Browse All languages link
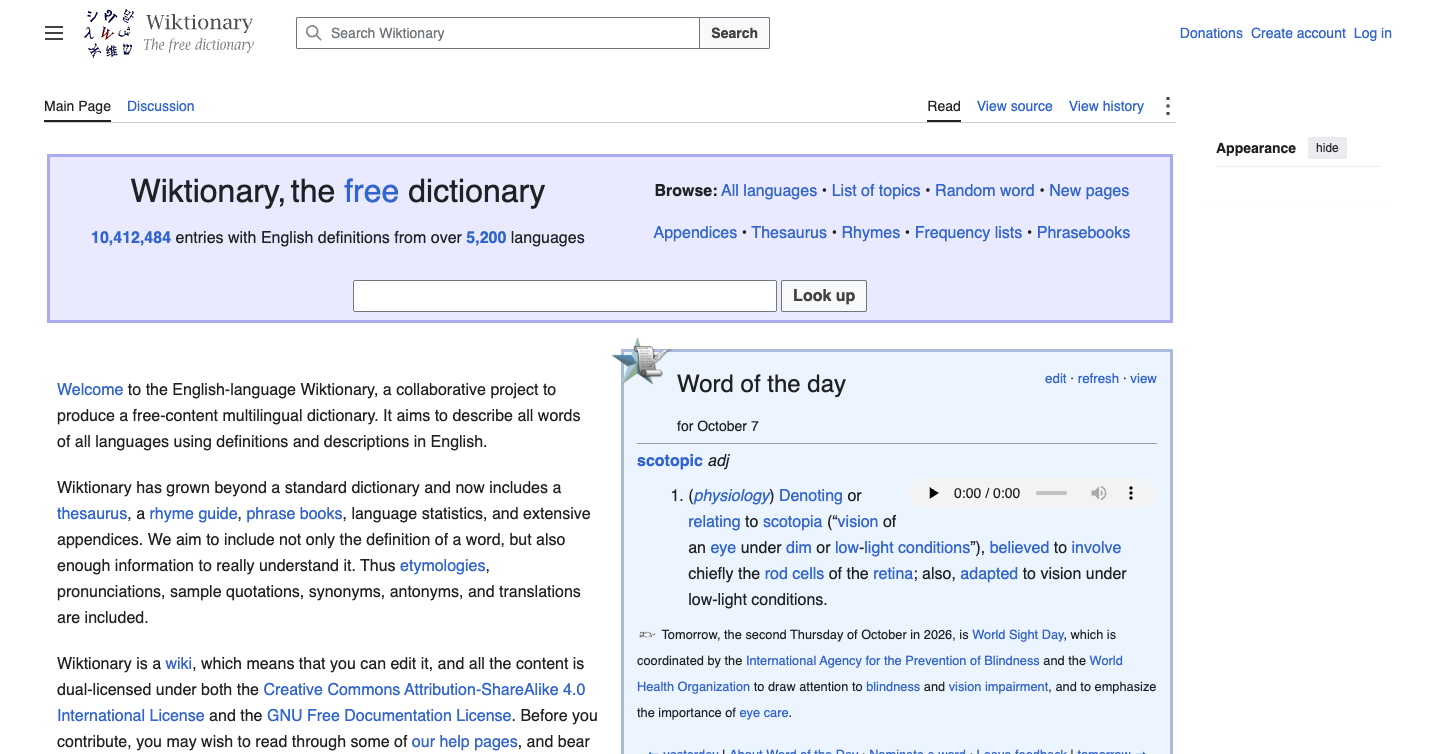1440x754 pixels. tap(769, 191)
